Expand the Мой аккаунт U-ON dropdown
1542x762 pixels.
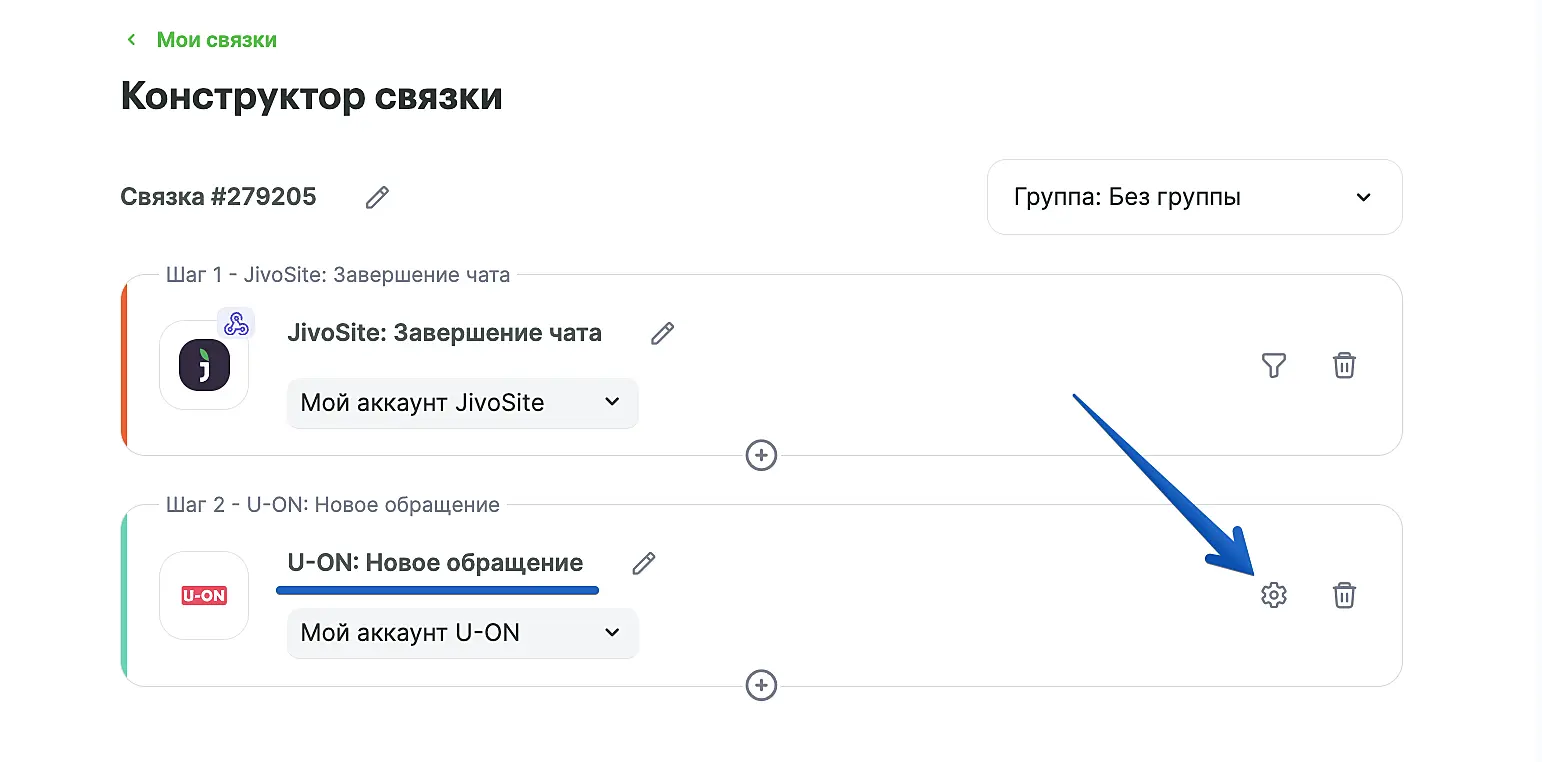point(462,633)
